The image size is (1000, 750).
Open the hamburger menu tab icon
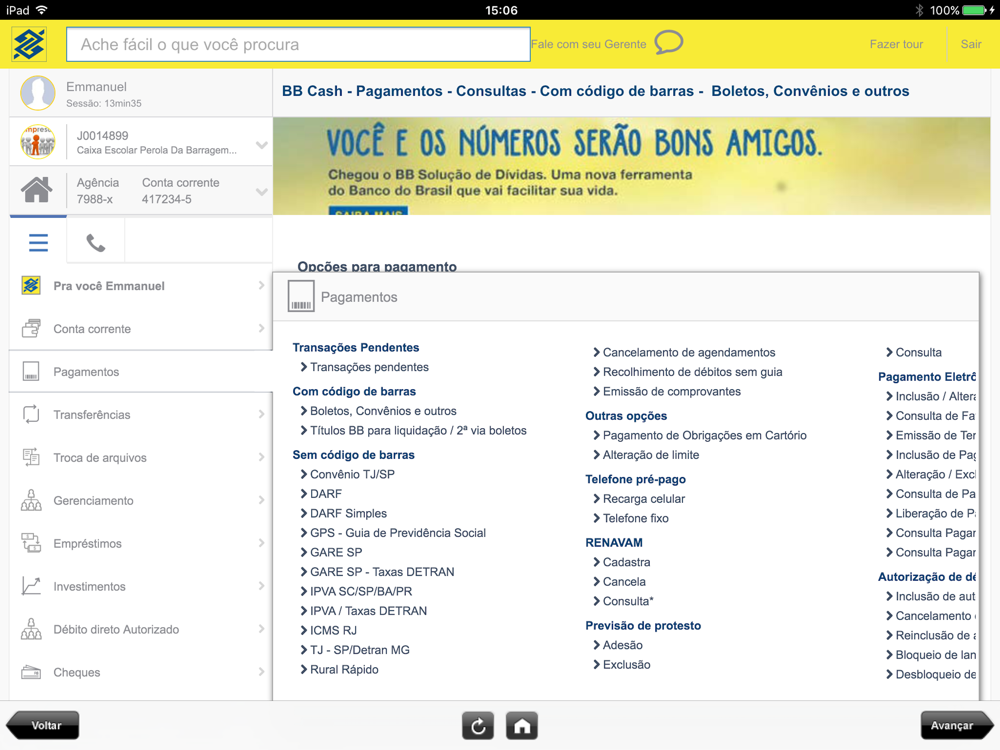pos(38,242)
